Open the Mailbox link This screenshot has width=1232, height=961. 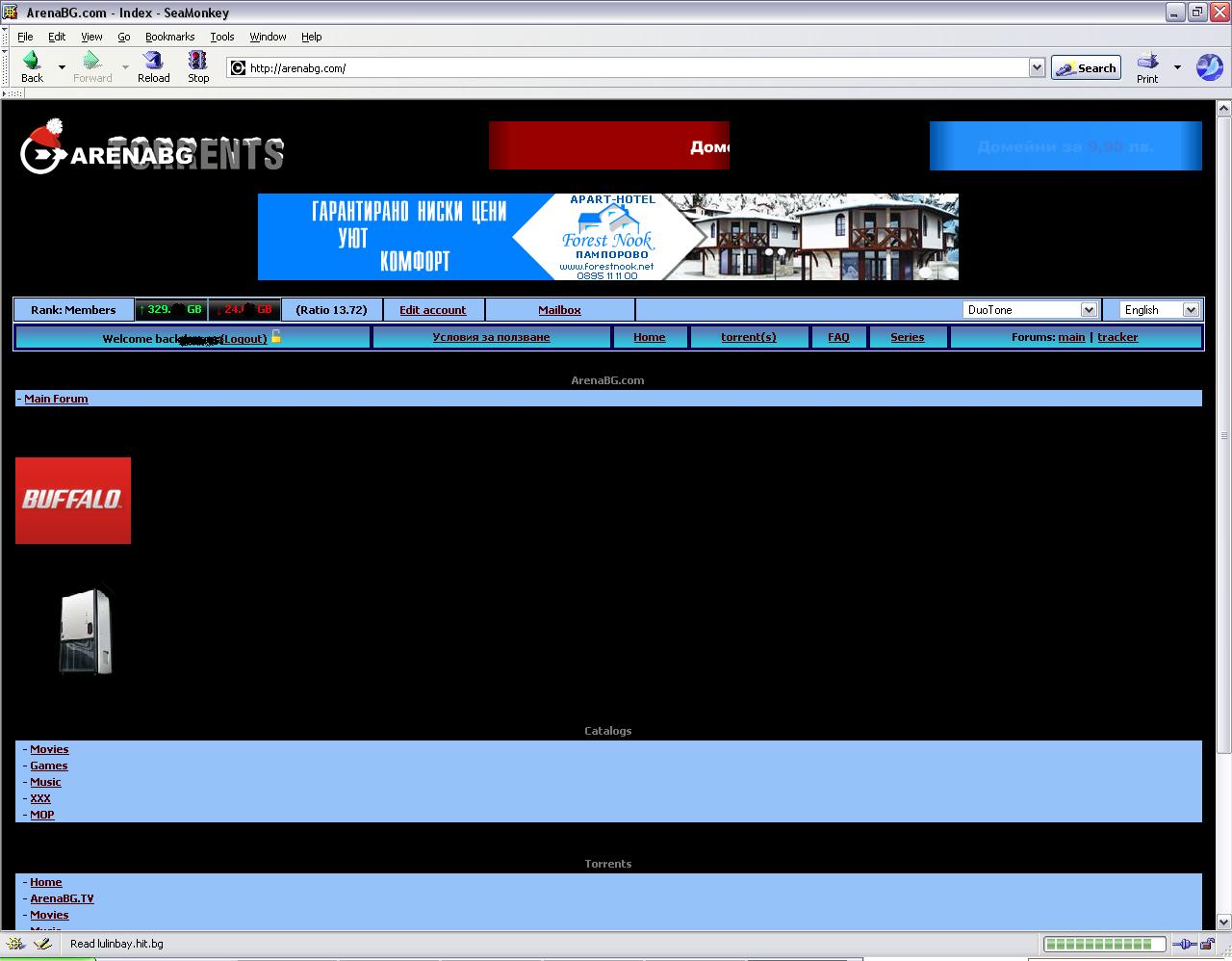point(559,310)
